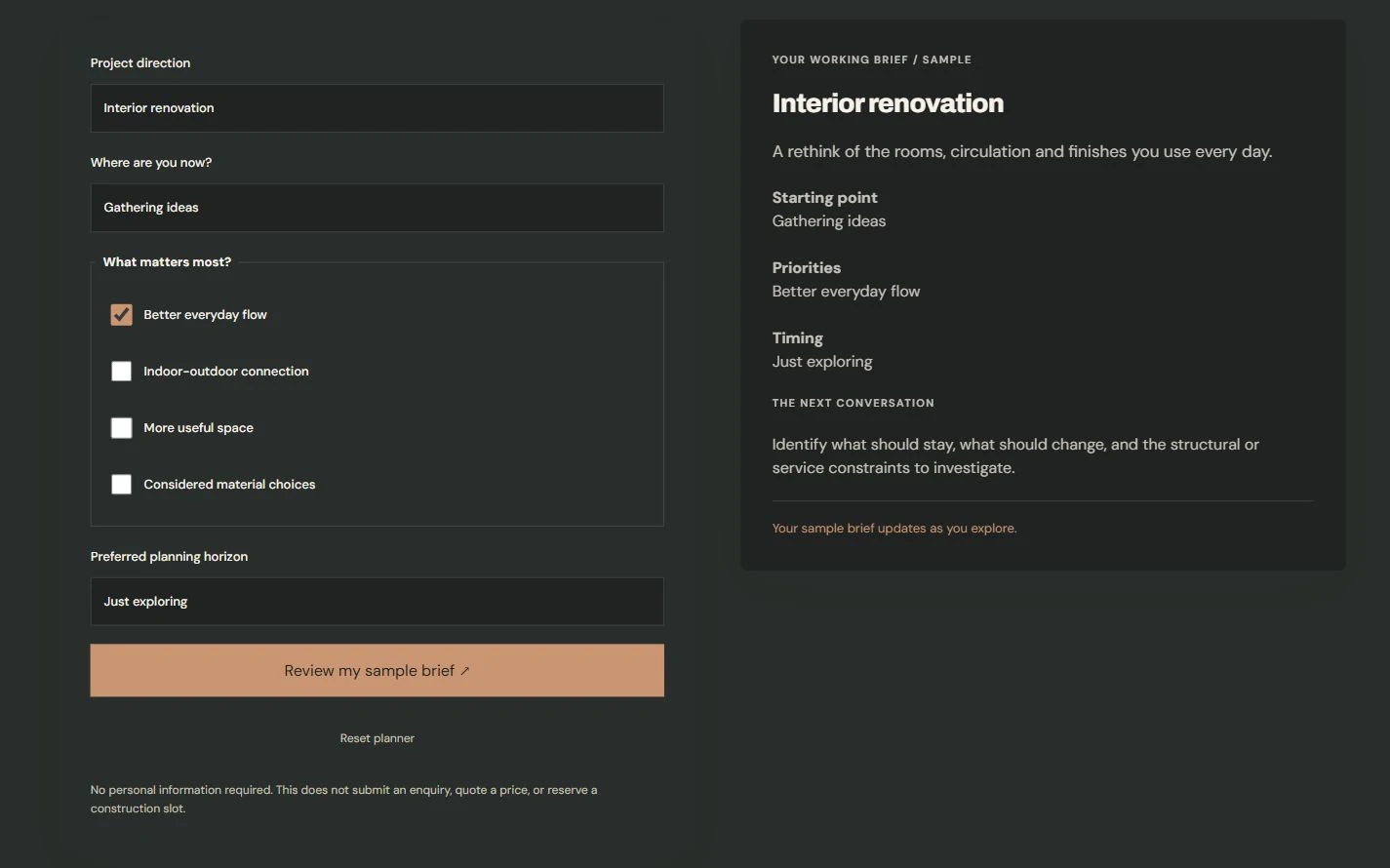This screenshot has height=868, width=1390.
Task: Click the 'Preferred planning horizon' field label
Action: pyautogui.click(x=169, y=557)
